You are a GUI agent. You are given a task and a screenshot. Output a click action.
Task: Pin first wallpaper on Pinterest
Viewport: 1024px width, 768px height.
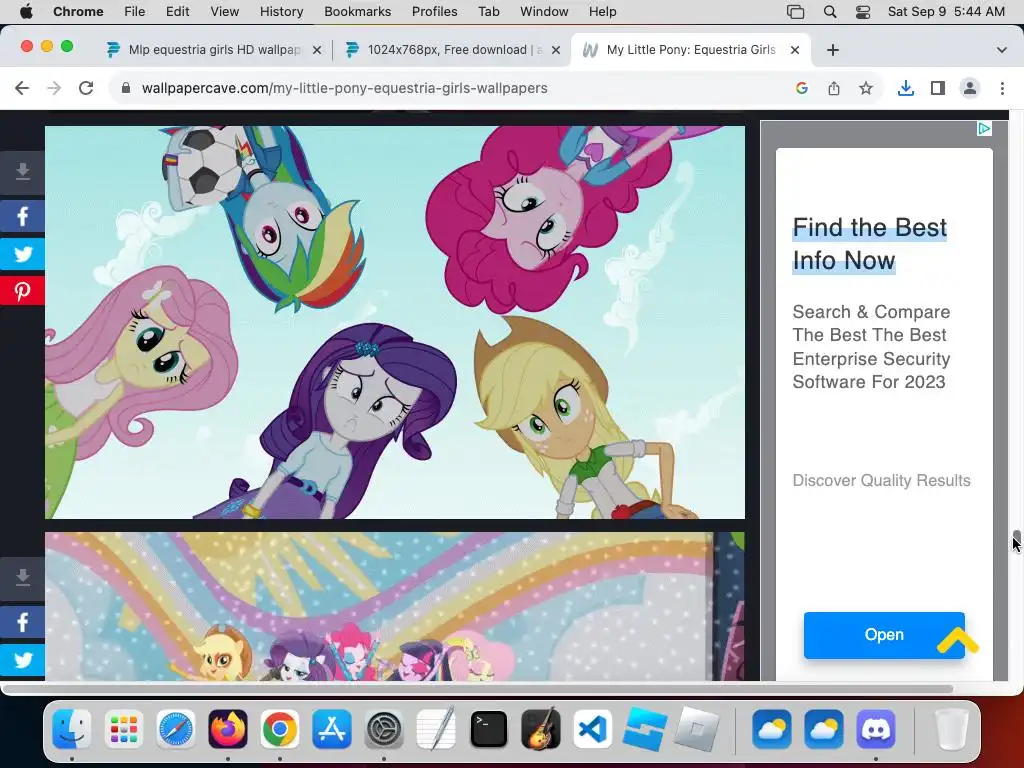(x=22, y=291)
